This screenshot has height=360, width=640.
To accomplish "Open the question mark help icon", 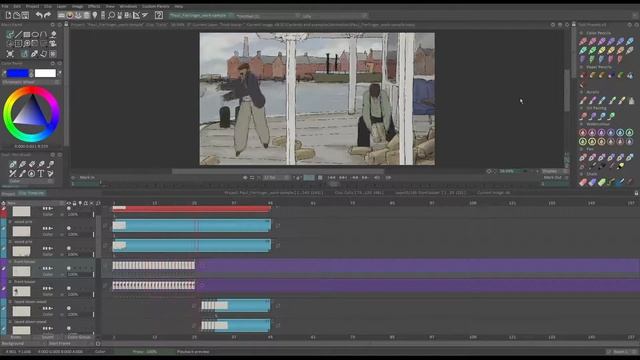I will (x=159, y=16).
